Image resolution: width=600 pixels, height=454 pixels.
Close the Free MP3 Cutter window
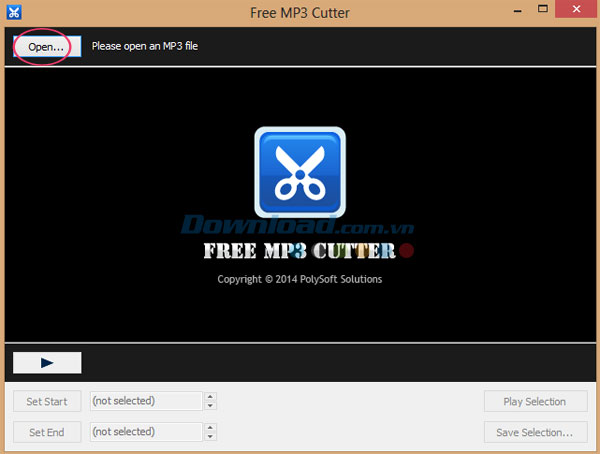[576, 9]
